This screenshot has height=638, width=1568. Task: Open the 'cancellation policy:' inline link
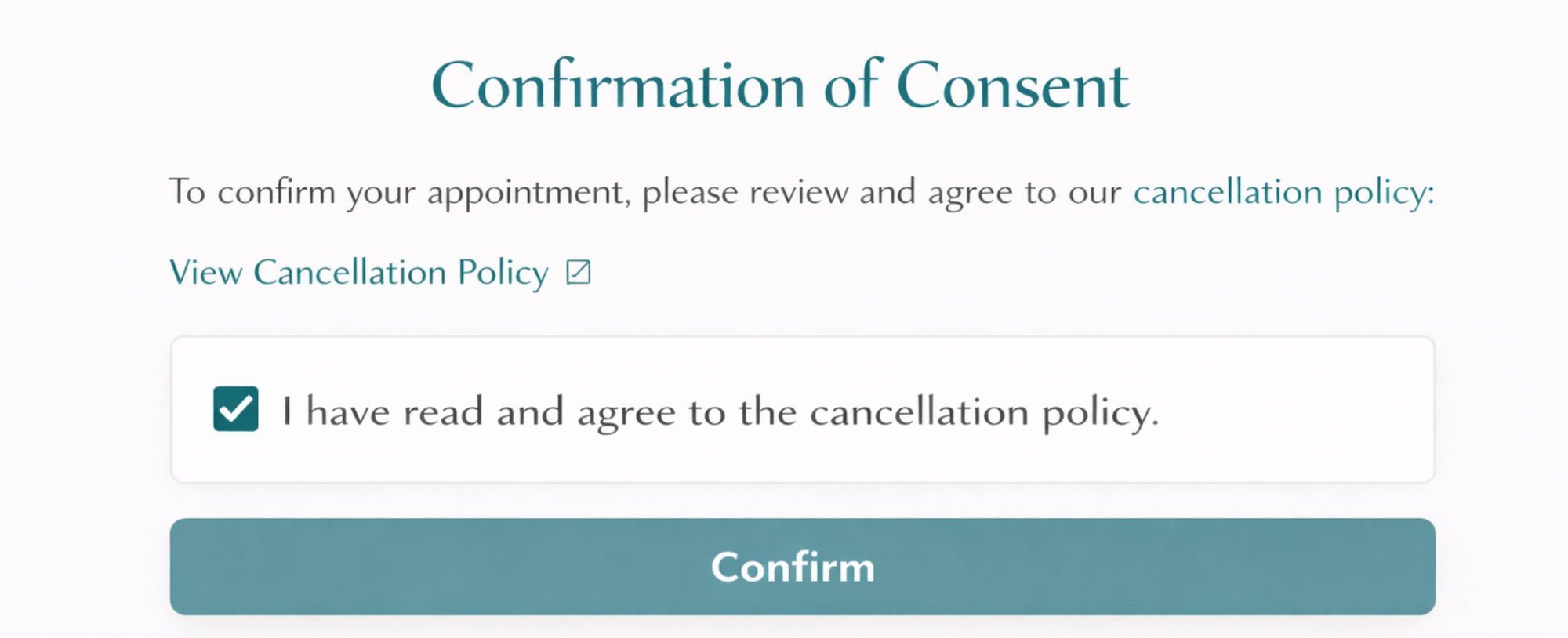tap(1281, 191)
